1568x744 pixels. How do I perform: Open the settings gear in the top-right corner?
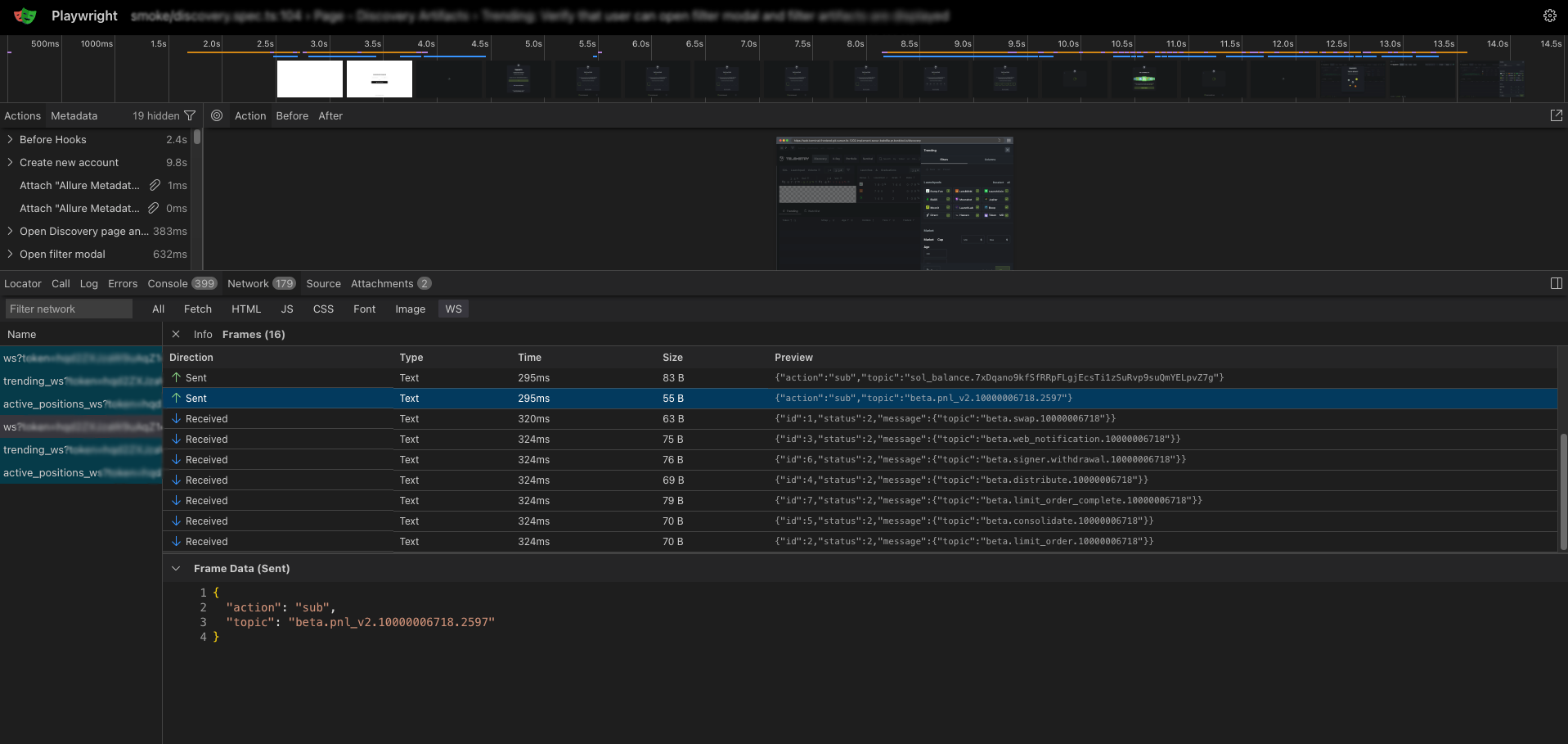[1550, 16]
